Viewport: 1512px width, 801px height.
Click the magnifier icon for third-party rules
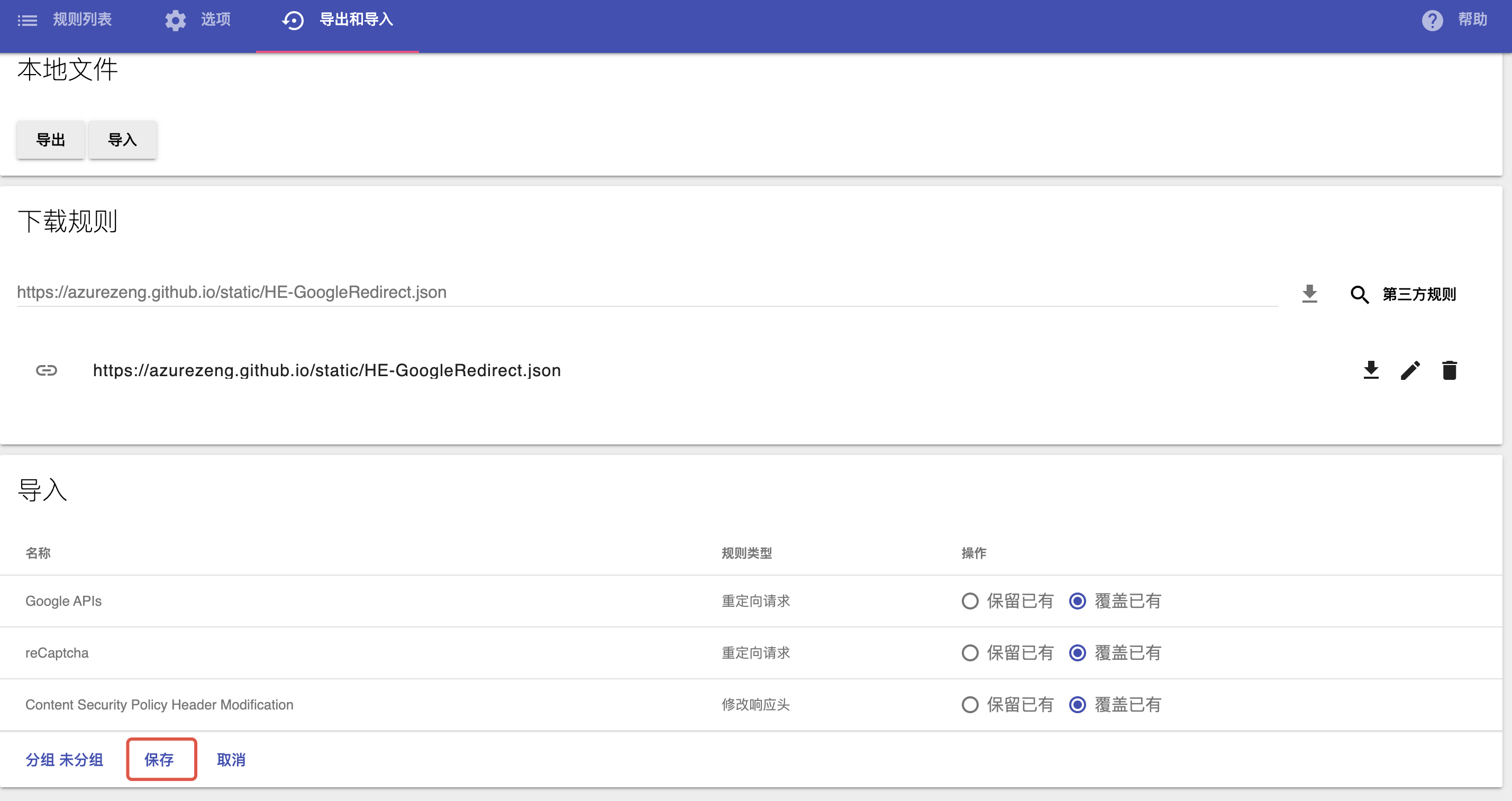(x=1360, y=294)
